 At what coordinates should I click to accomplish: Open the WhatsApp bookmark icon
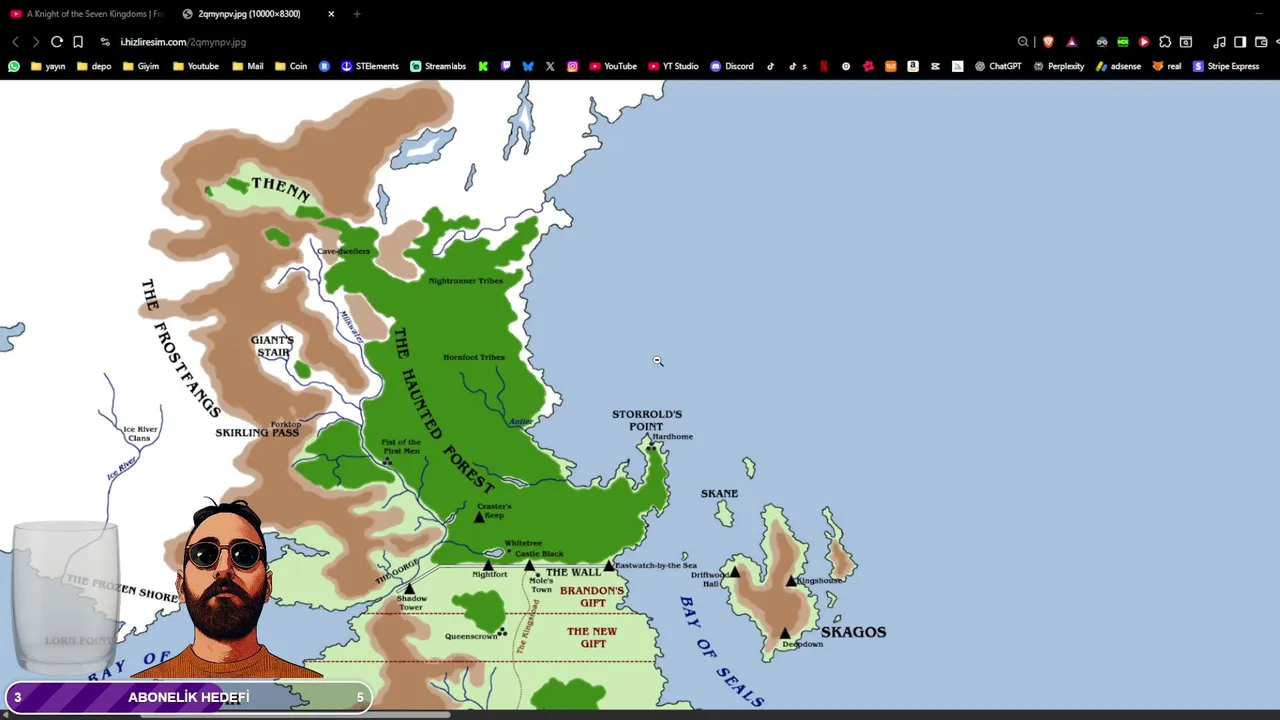[x=13, y=66]
